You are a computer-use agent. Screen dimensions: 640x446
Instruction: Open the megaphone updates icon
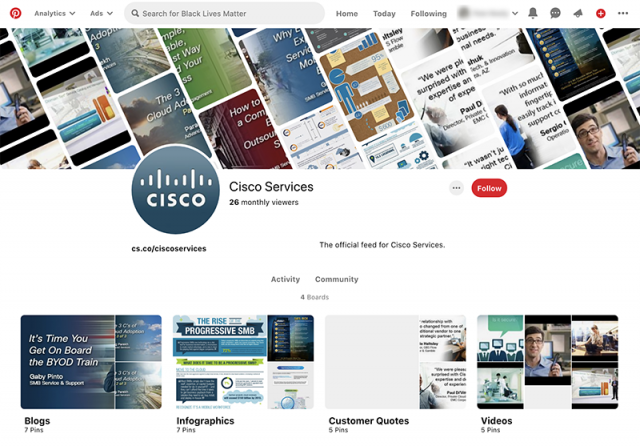(578, 13)
